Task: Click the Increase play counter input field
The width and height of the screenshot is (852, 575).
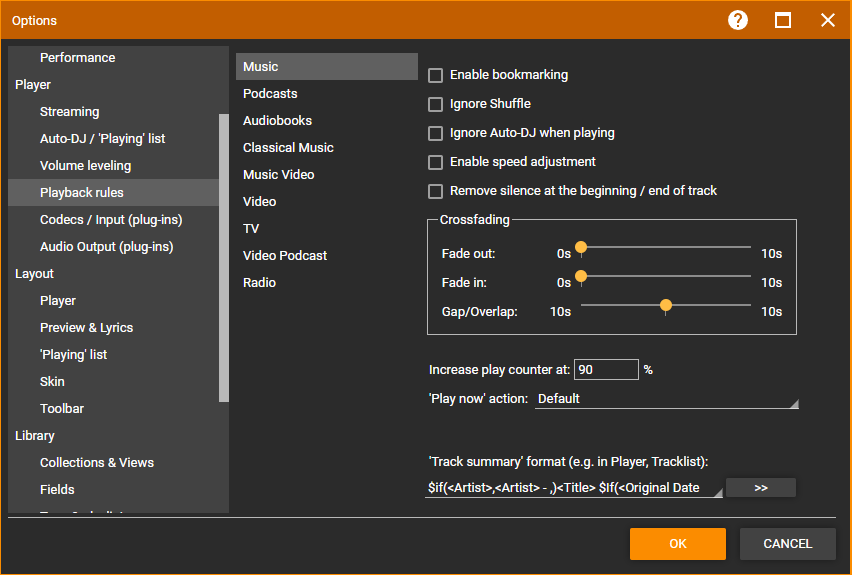Action: [606, 370]
